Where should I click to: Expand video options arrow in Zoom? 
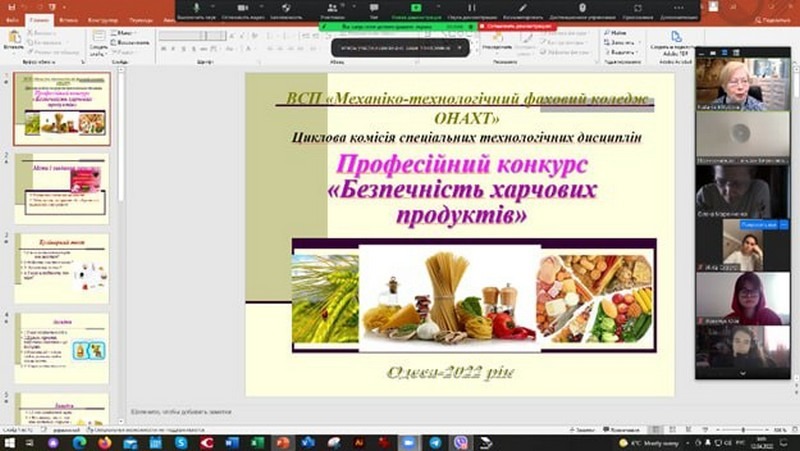coord(261,6)
